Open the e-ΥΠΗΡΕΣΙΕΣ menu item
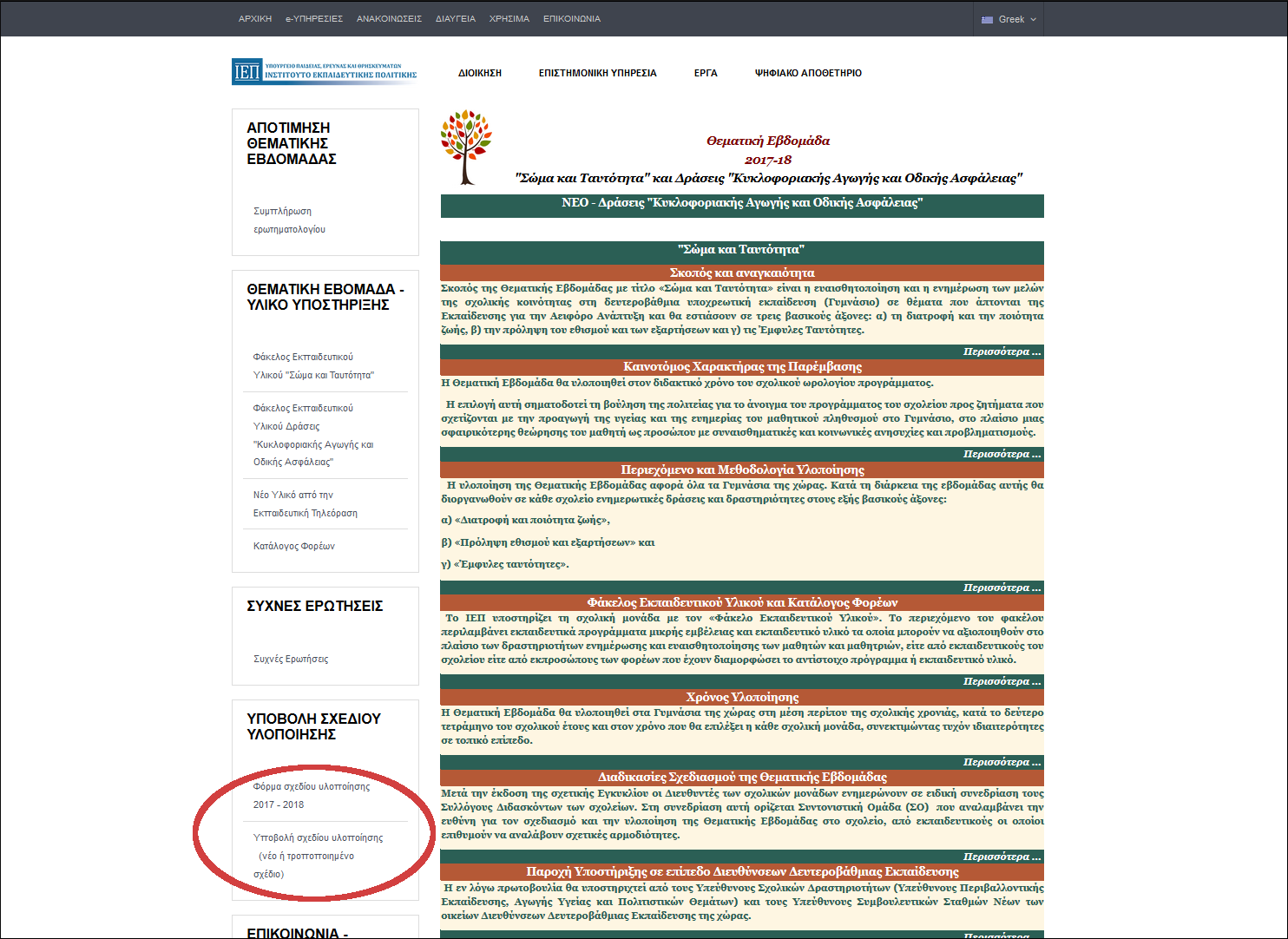The image size is (1288, 939). click(314, 19)
